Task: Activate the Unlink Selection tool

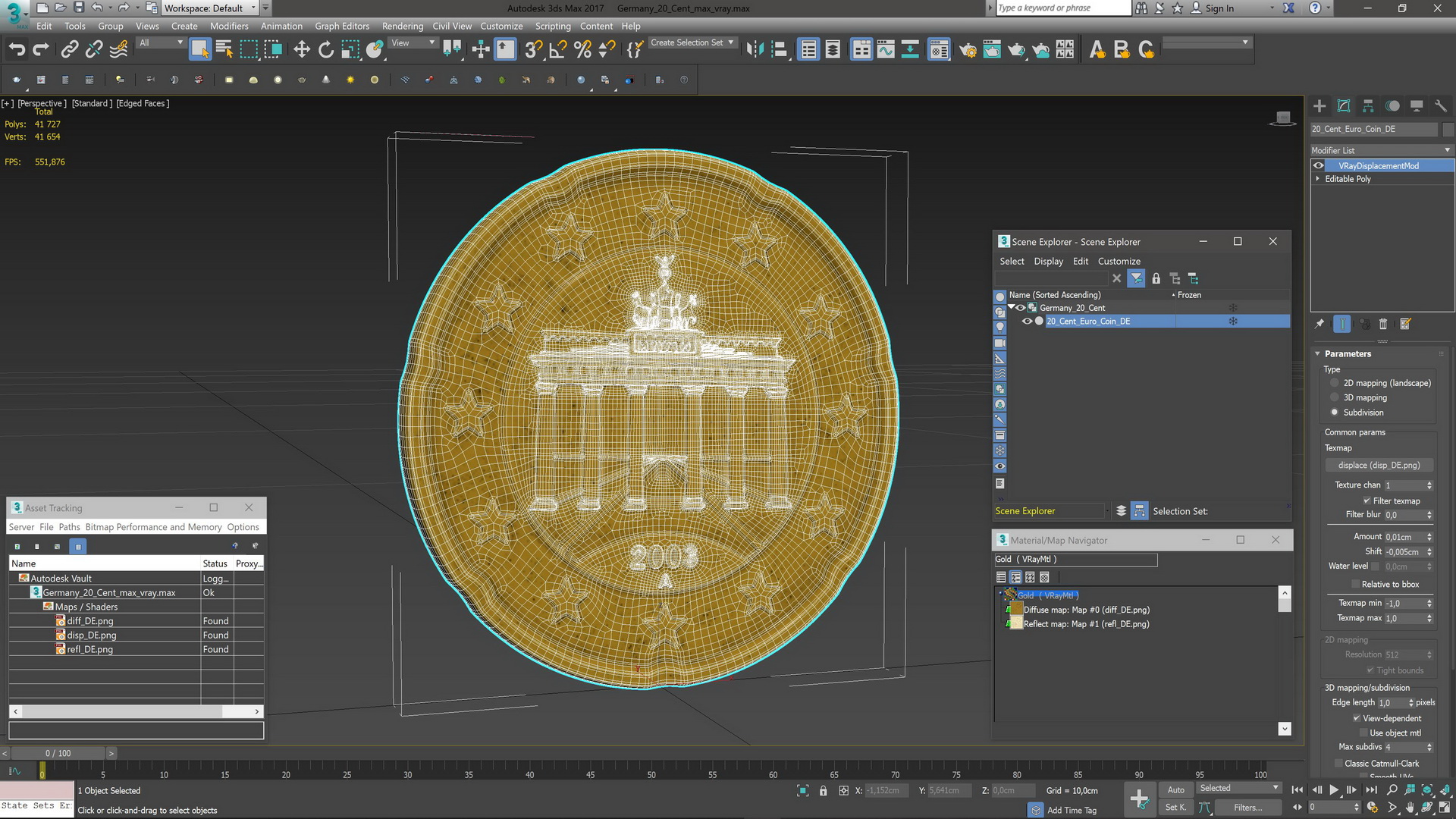Action: click(94, 50)
